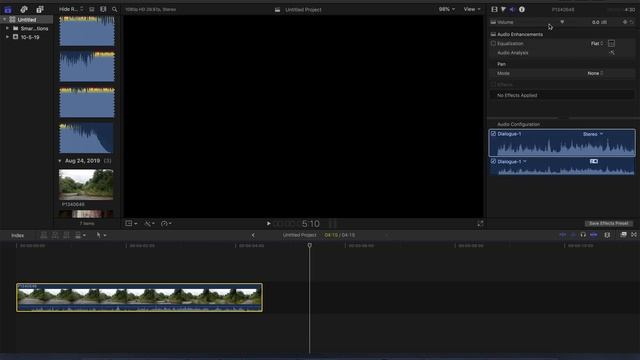This screenshot has height=360, width=640.
Task: Open the Libraries sidebar icon
Action: click(8, 9)
